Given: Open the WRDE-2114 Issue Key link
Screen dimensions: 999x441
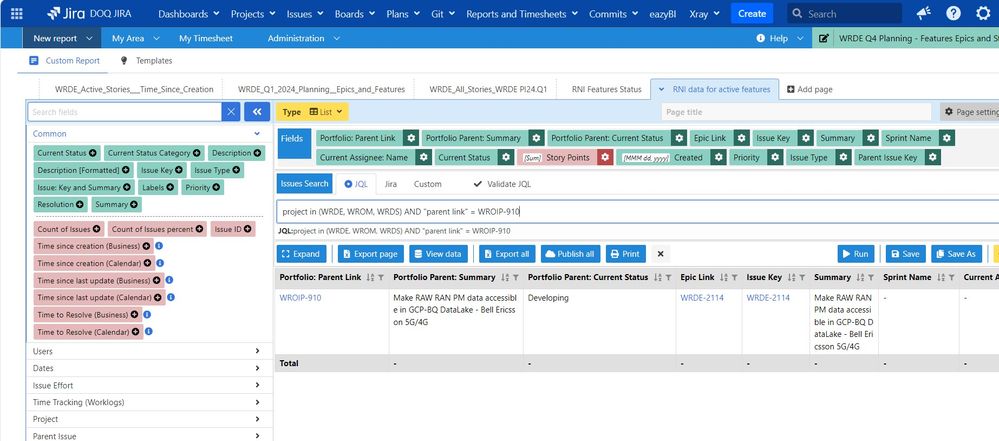Looking at the screenshot, I should pos(768,298).
